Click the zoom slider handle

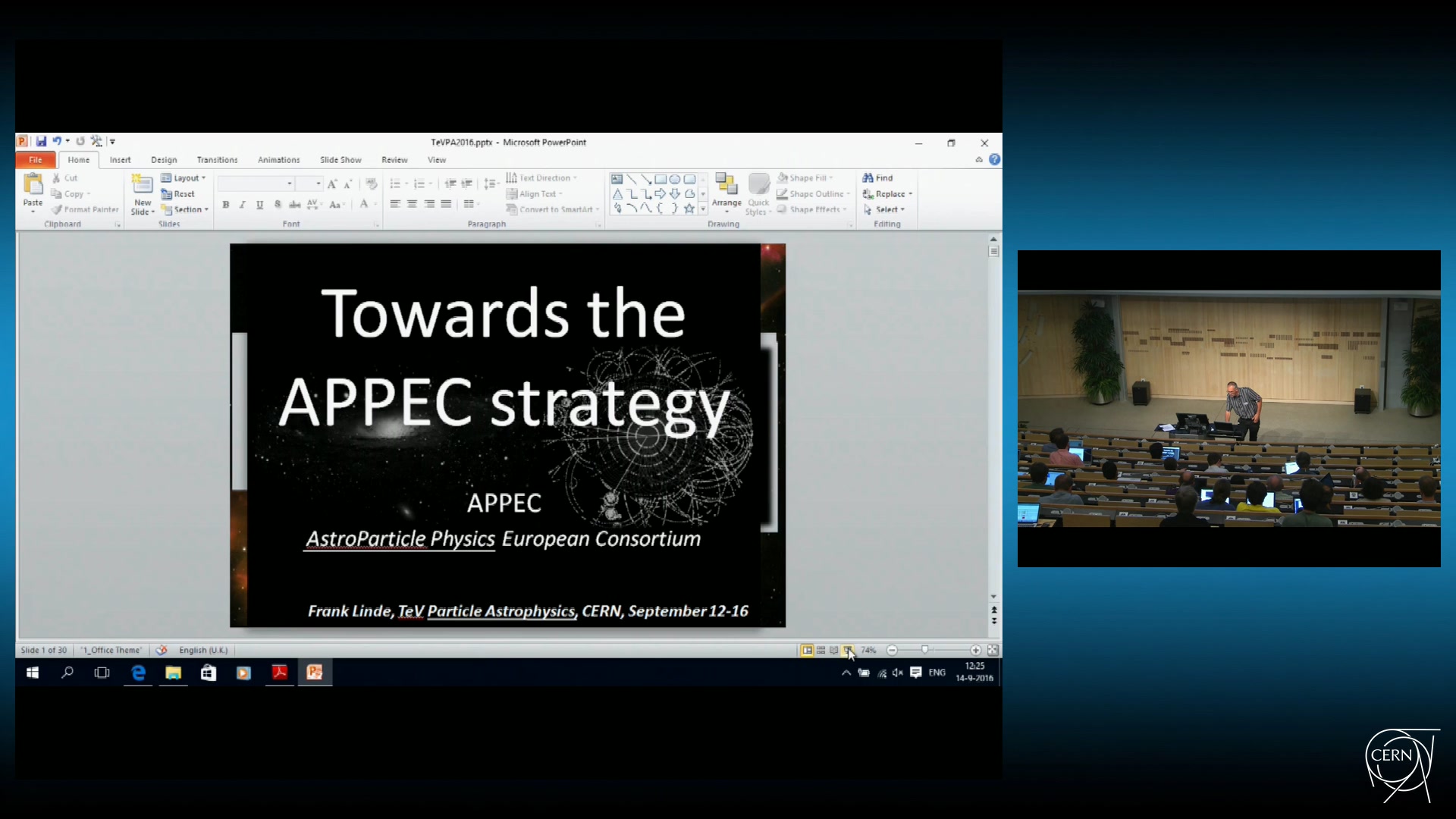tap(924, 650)
